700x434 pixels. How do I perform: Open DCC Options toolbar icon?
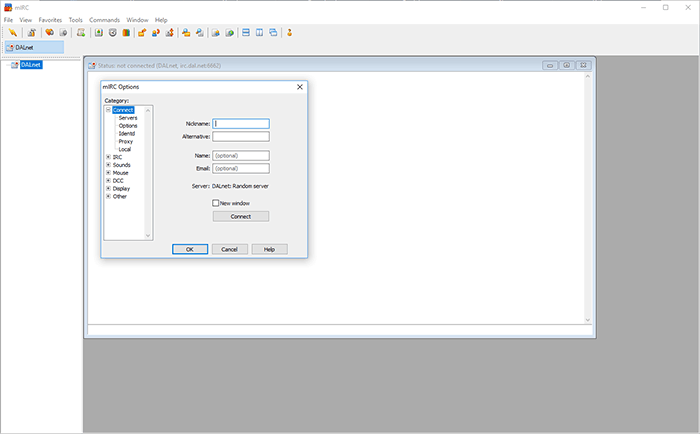[169, 33]
